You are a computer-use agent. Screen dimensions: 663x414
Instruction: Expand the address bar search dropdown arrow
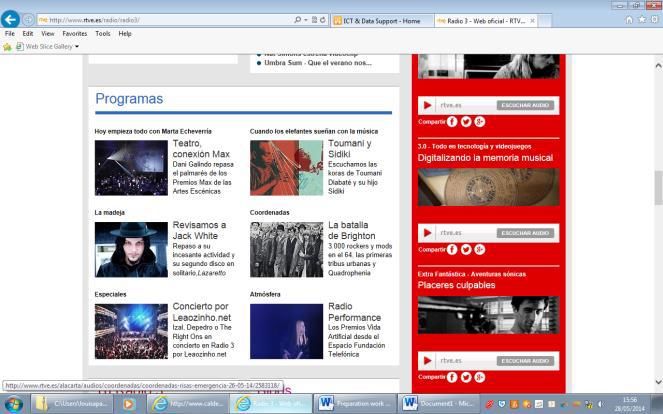point(306,20)
